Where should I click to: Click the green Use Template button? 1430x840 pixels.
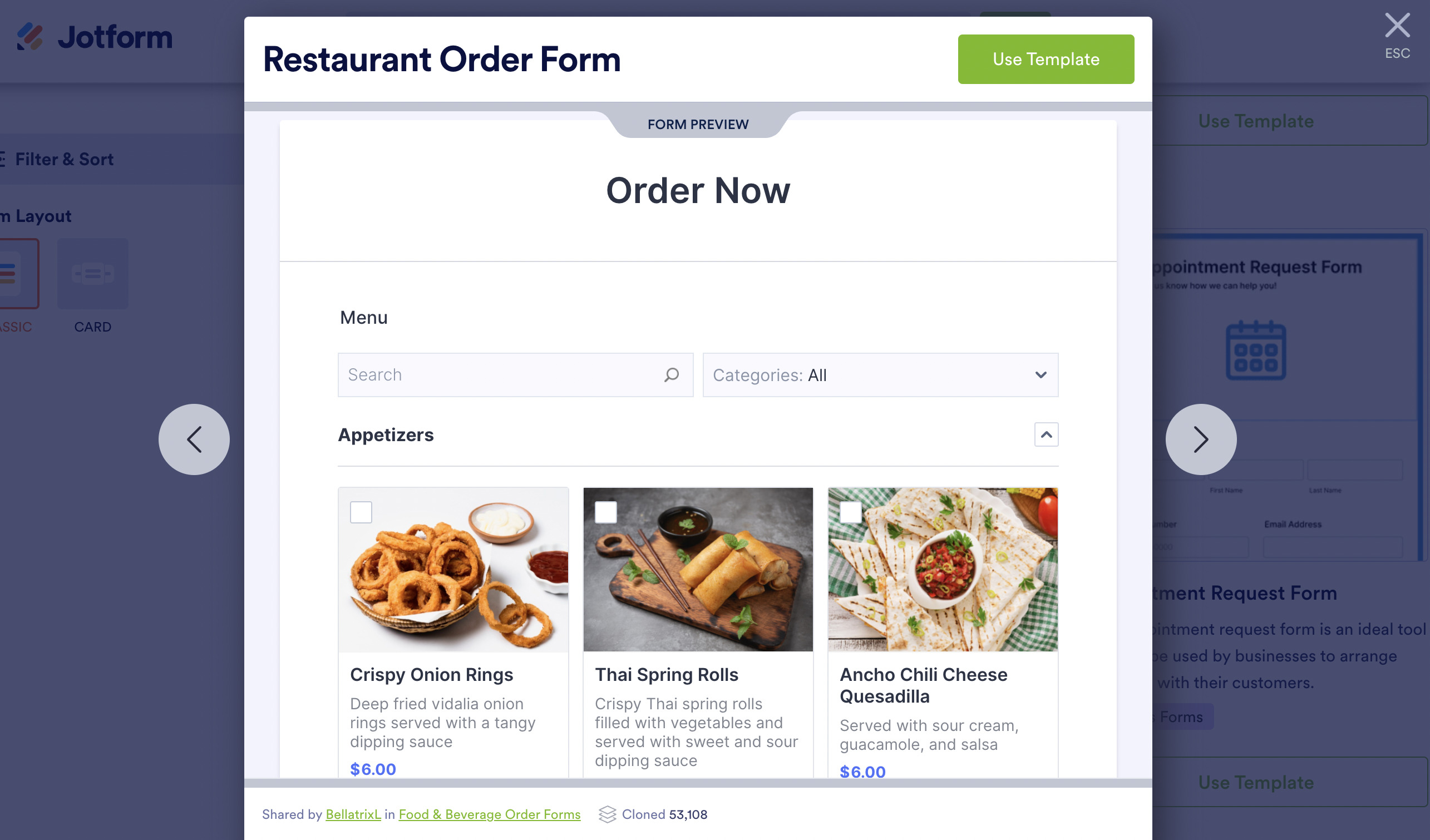(1046, 58)
